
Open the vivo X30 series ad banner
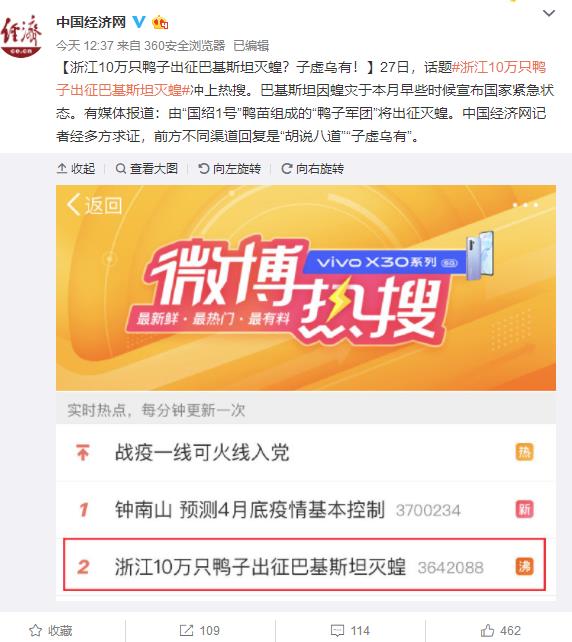398,260
